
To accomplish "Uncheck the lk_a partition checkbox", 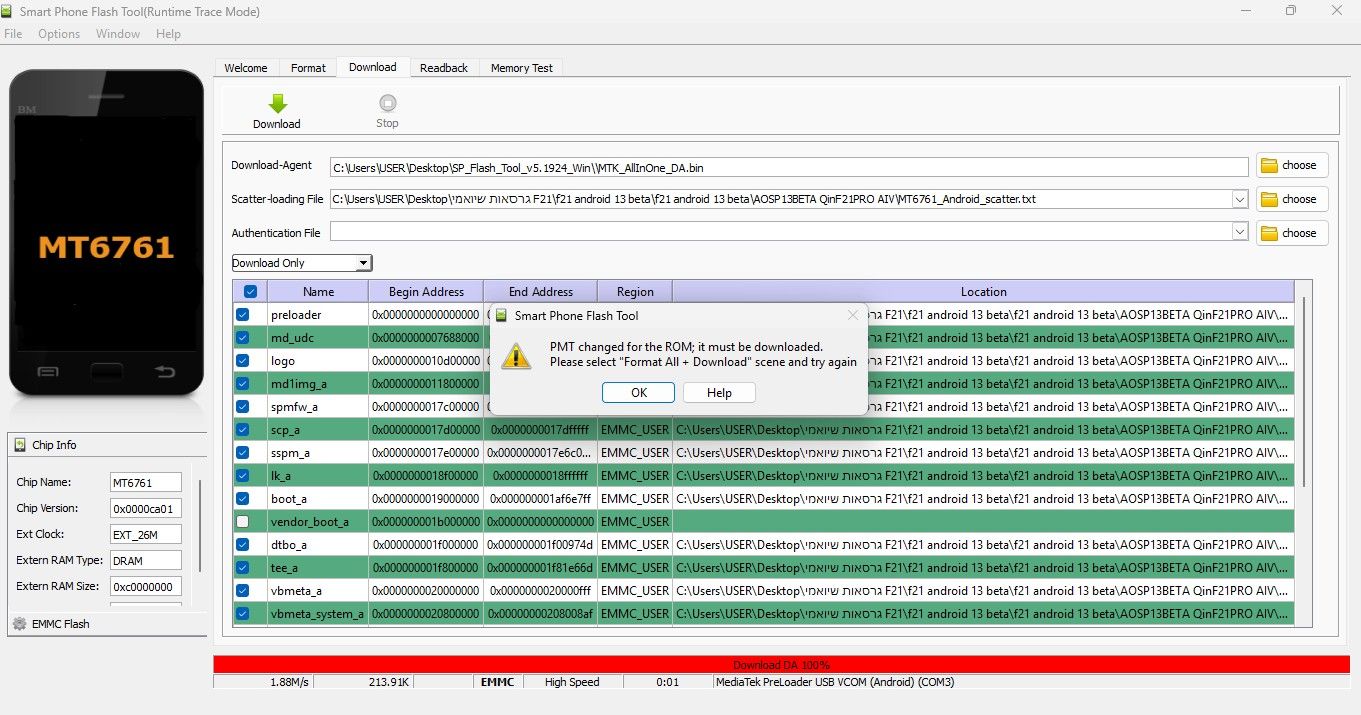I will click(x=242, y=475).
